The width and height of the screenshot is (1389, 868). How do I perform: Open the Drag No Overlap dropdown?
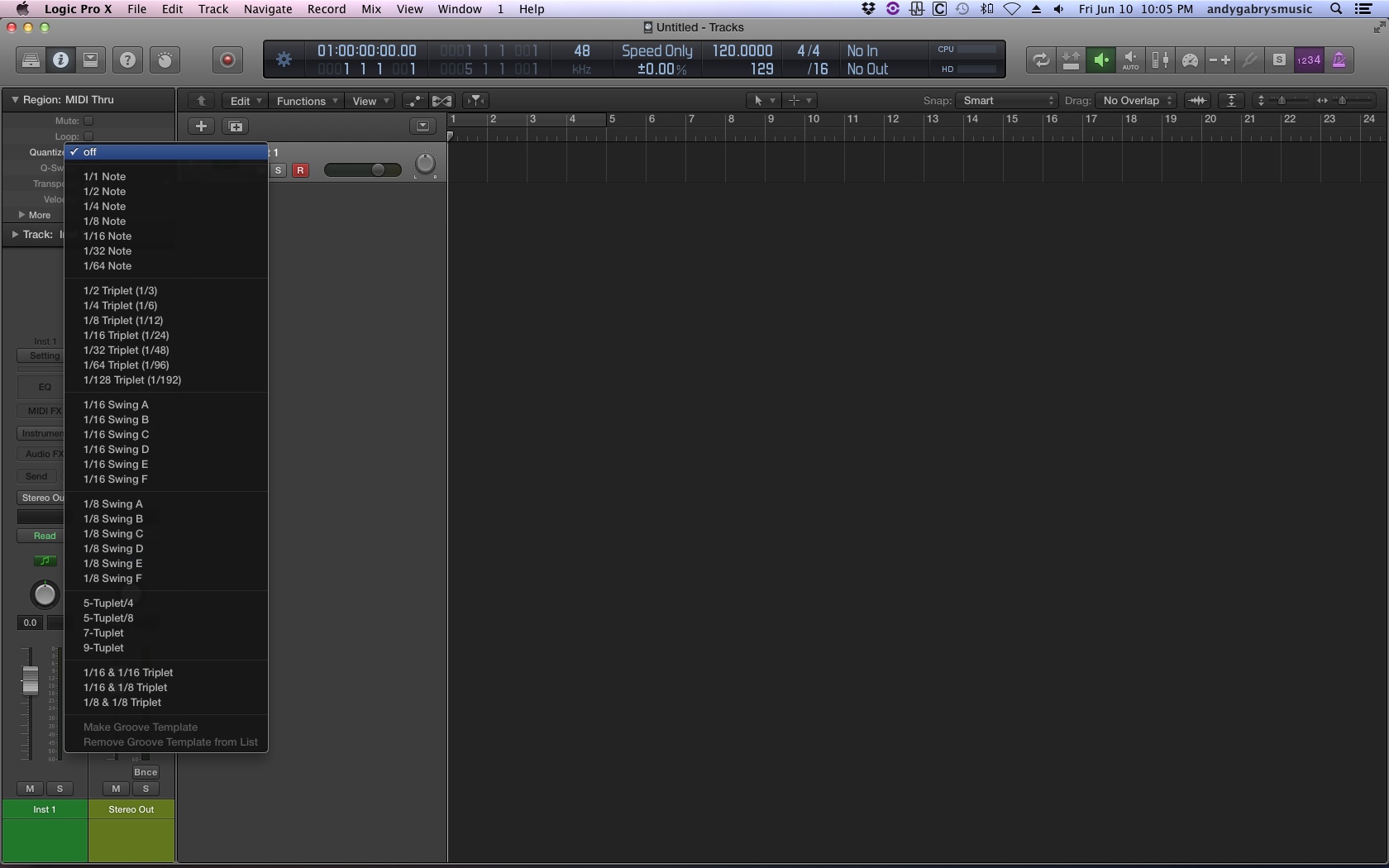1136,101
